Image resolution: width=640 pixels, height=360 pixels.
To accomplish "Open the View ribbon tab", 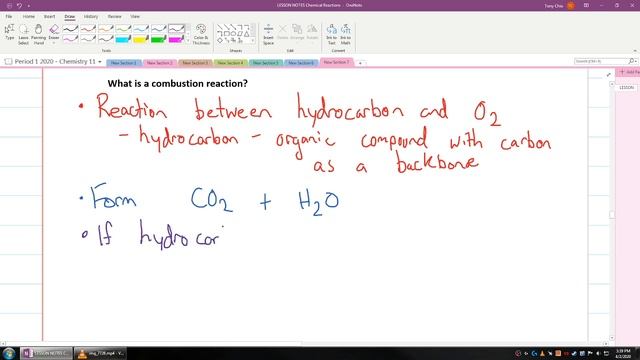I will point(135,16).
